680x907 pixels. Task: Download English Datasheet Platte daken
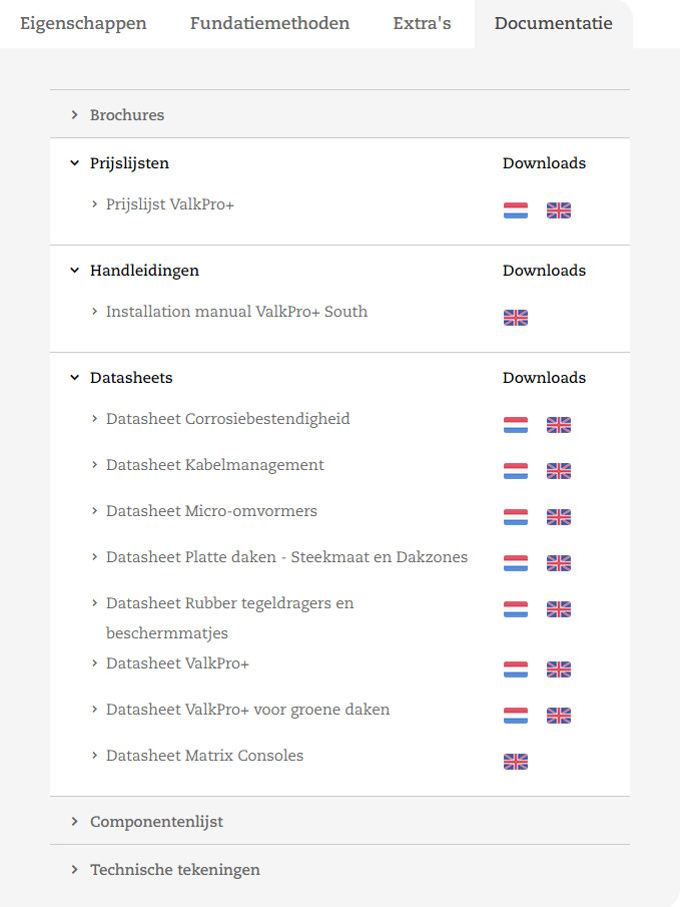coord(559,563)
